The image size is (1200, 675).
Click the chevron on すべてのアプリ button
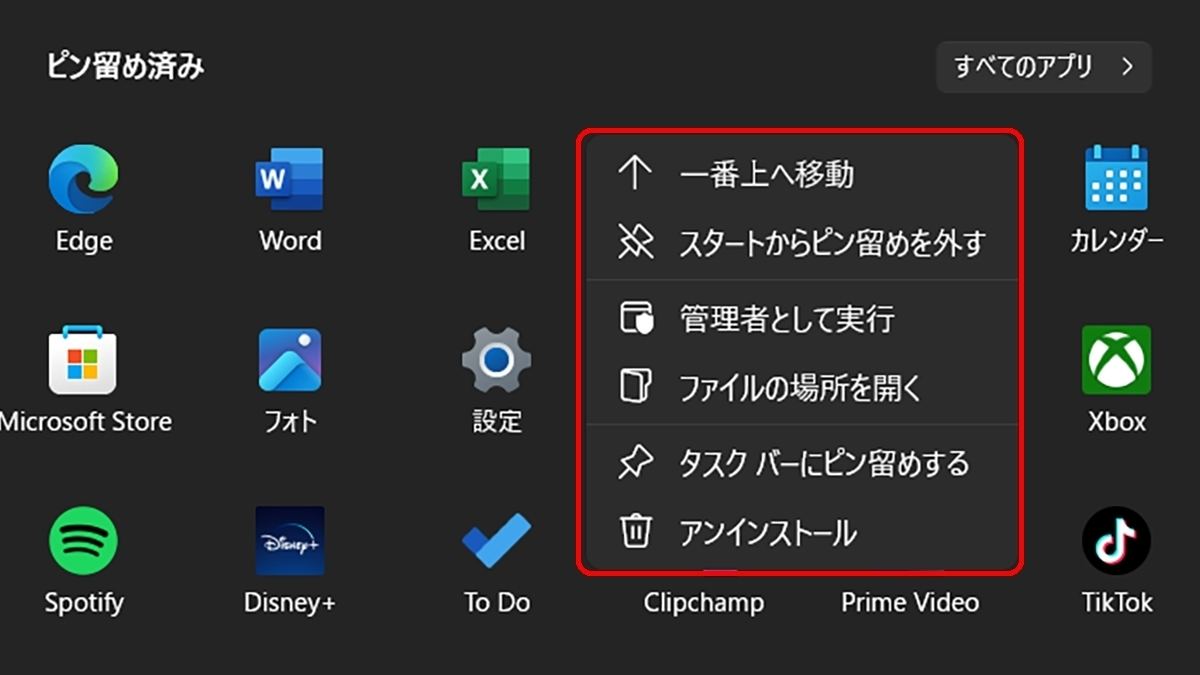click(1127, 67)
